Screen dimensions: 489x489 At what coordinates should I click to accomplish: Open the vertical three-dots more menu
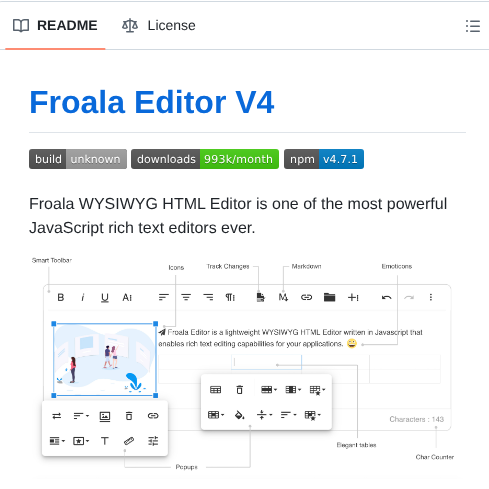[x=431, y=297]
